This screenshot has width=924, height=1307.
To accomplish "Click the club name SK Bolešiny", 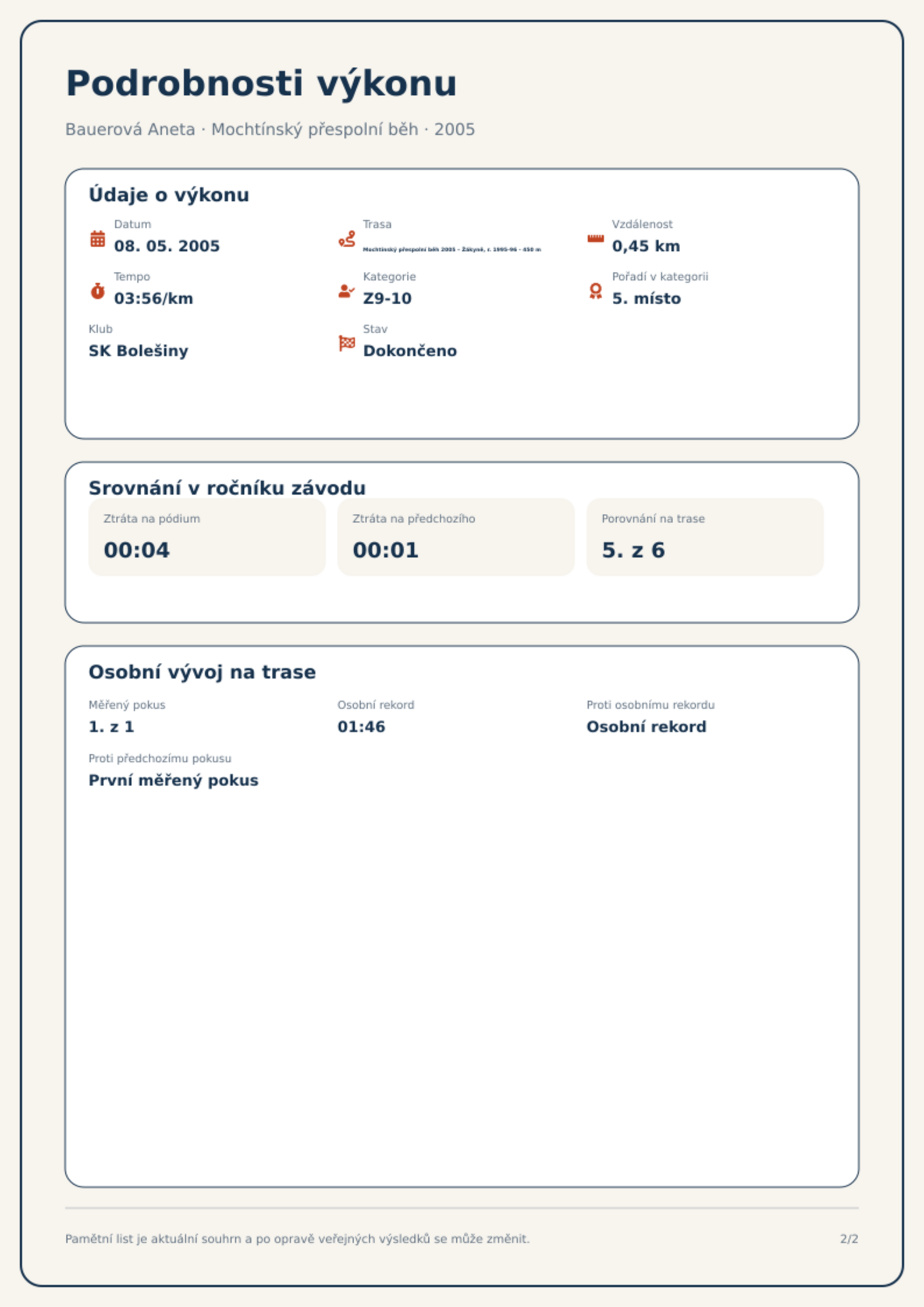I will (x=138, y=351).
